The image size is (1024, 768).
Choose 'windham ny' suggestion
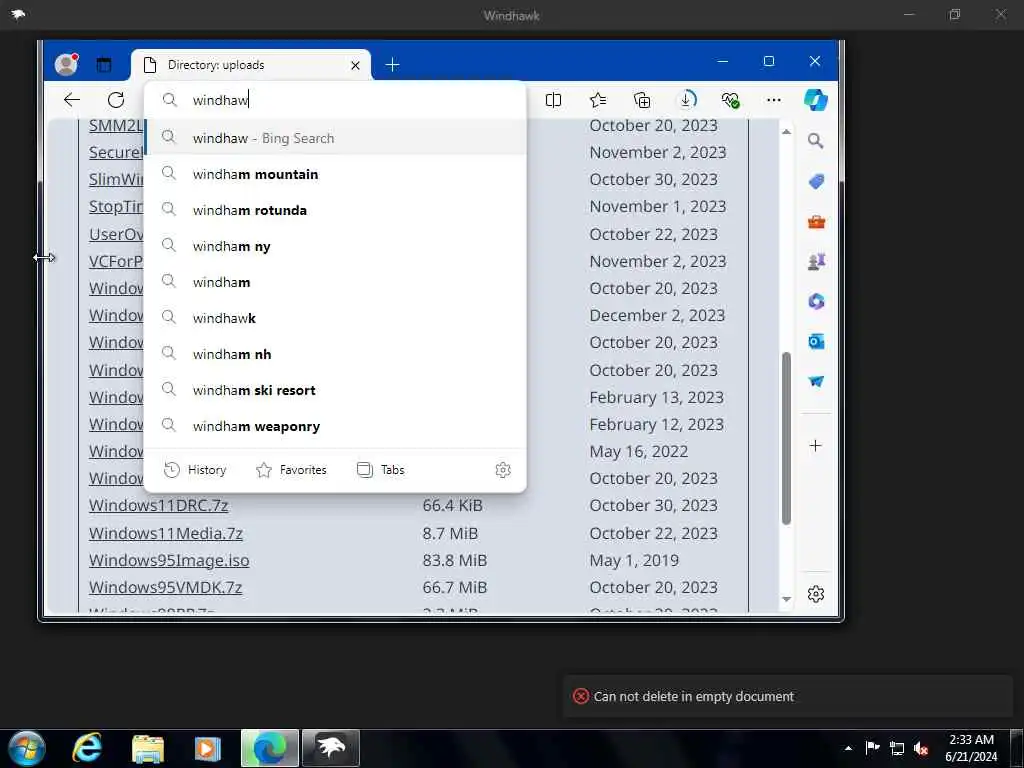[335, 246]
